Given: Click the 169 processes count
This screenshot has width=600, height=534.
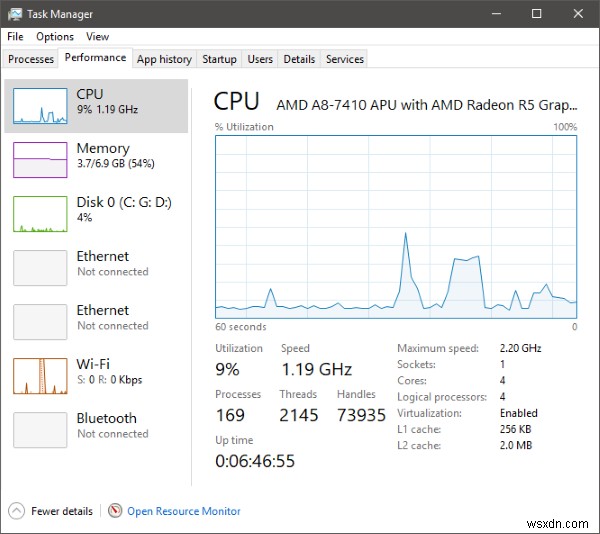Looking at the screenshot, I should 230,415.
